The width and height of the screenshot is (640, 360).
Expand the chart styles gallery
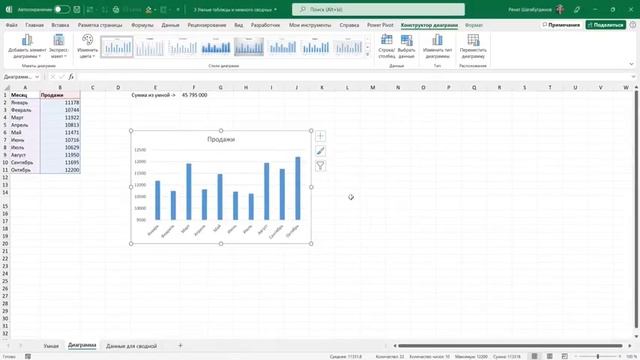[x=367, y=54]
